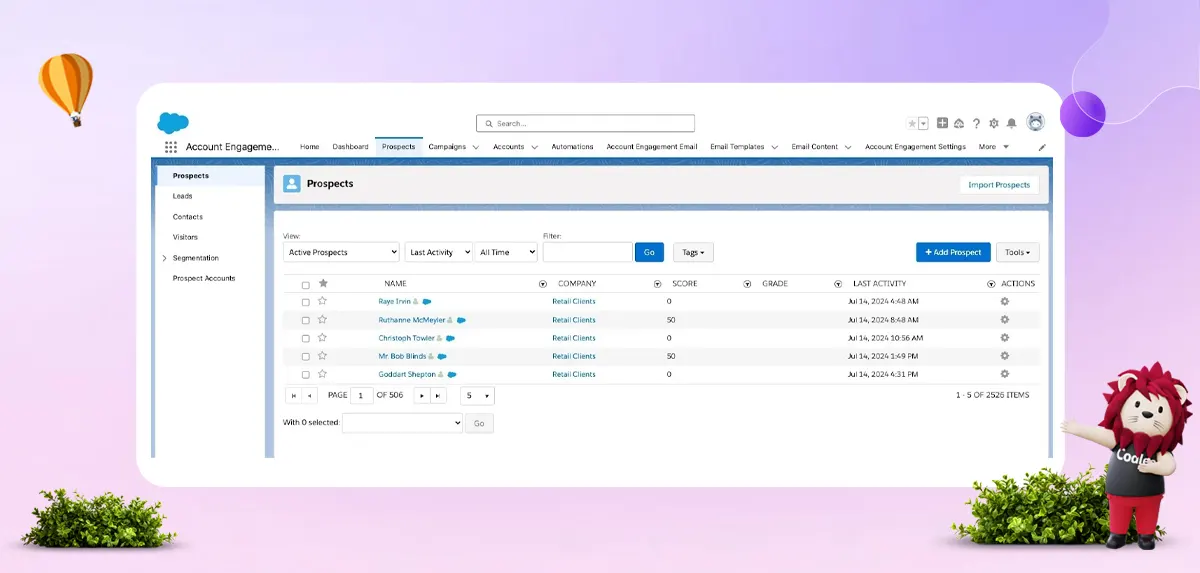Viewport: 1200px width, 573px height.
Task: Select Leads in the sidebar
Action: point(182,196)
